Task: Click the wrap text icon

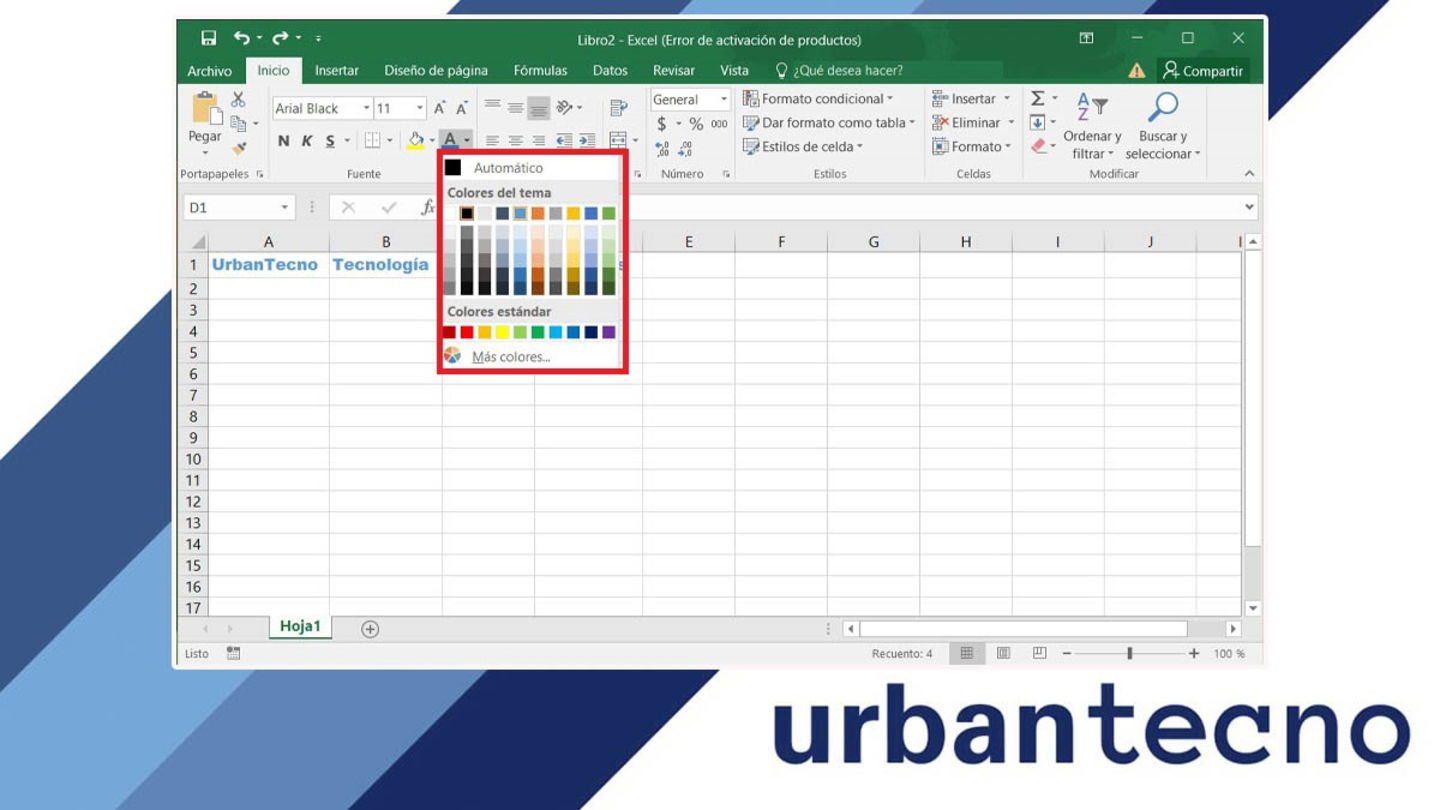Action: pyautogui.click(x=618, y=108)
